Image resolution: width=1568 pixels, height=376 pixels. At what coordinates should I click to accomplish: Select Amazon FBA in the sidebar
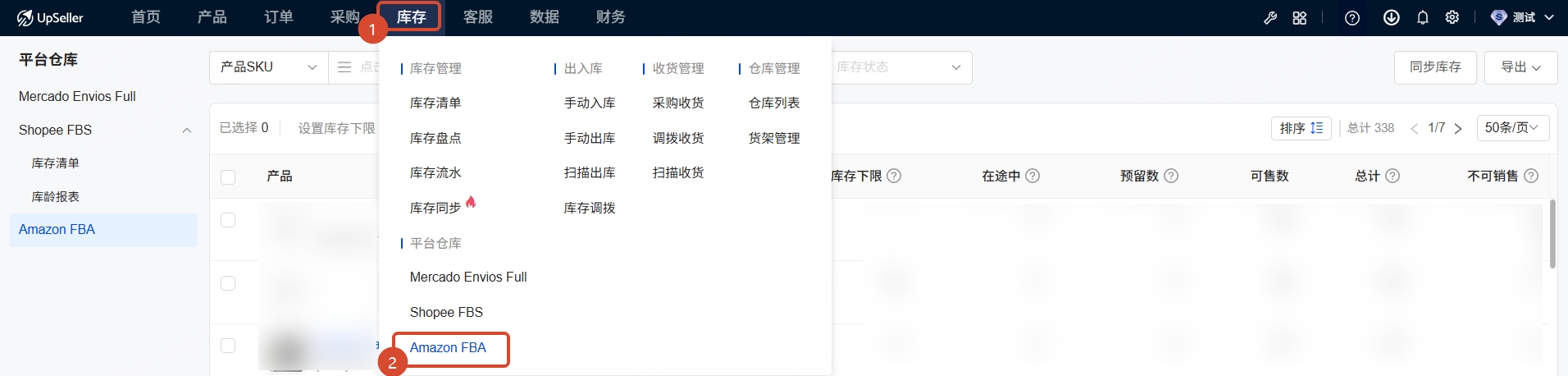tap(103, 230)
